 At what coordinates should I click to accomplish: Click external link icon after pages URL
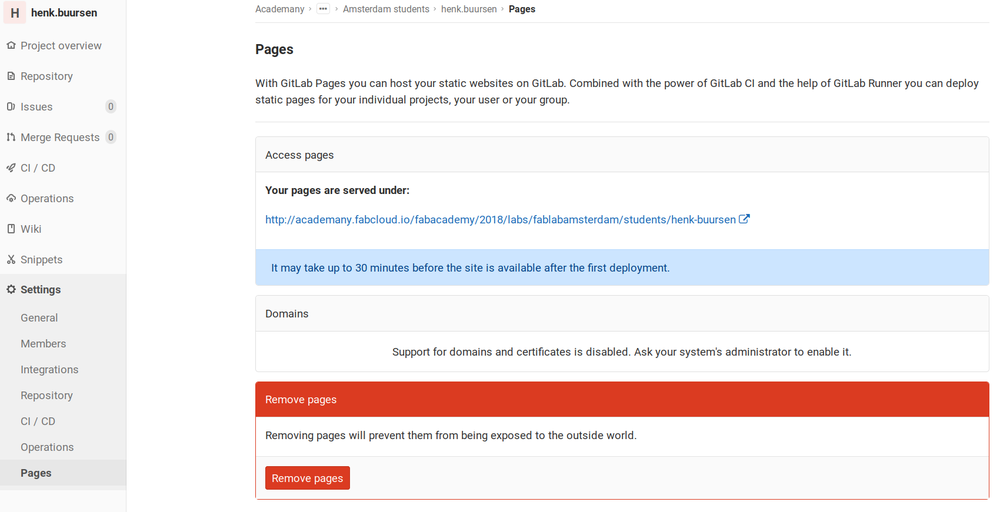744,219
